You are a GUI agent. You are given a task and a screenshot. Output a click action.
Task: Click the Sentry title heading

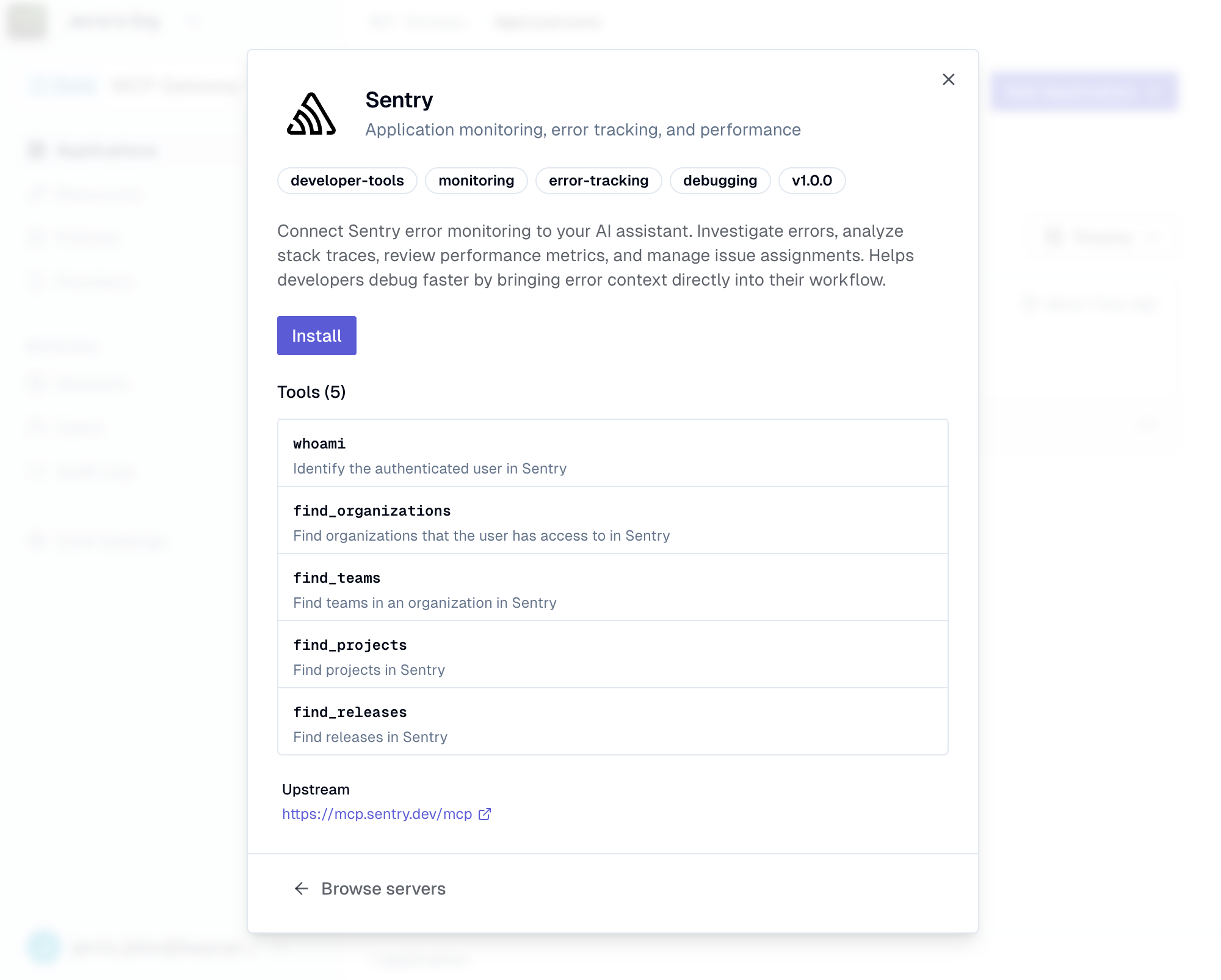[x=399, y=100]
